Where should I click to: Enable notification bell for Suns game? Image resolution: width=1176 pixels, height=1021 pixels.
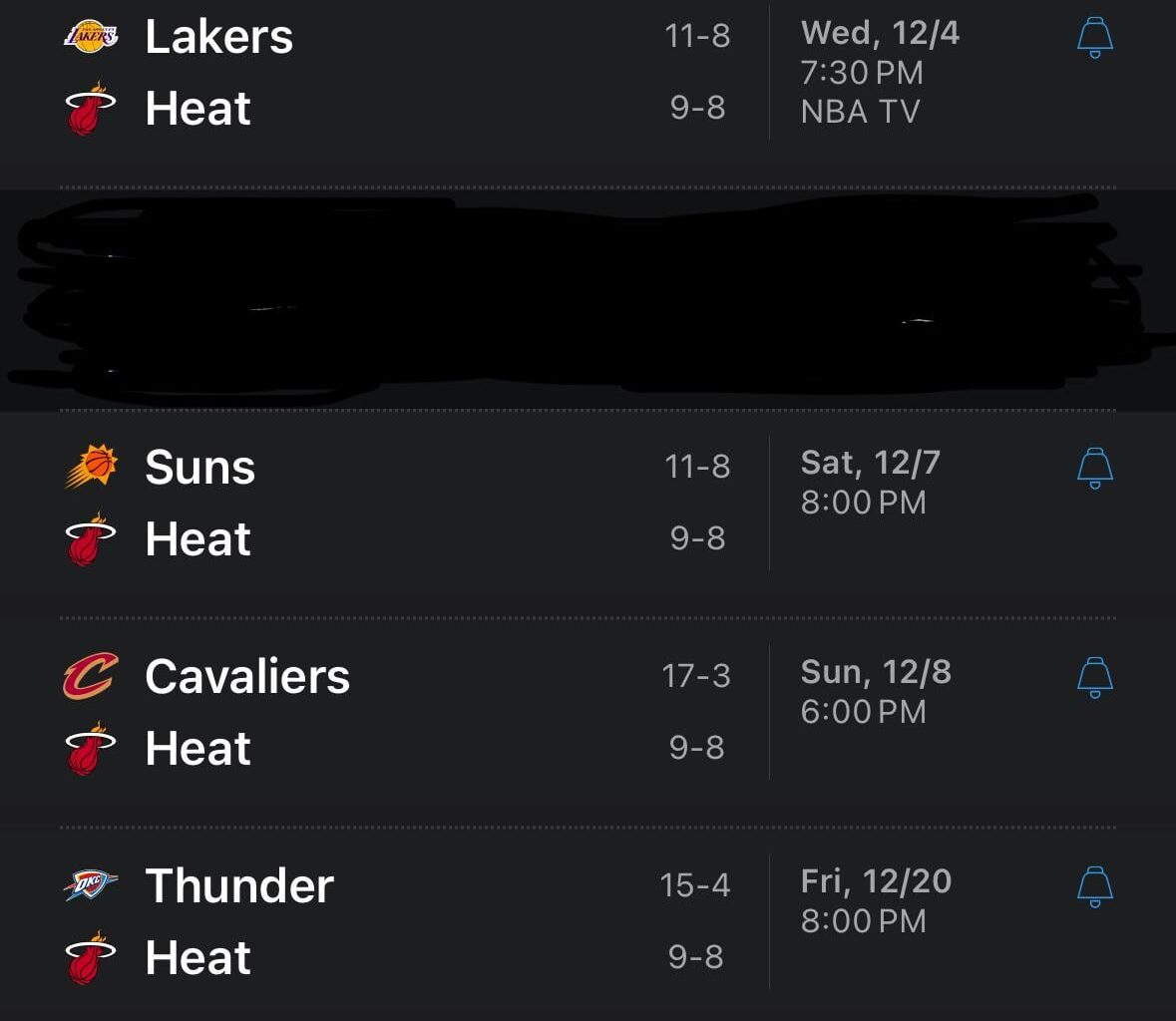(x=1094, y=468)
